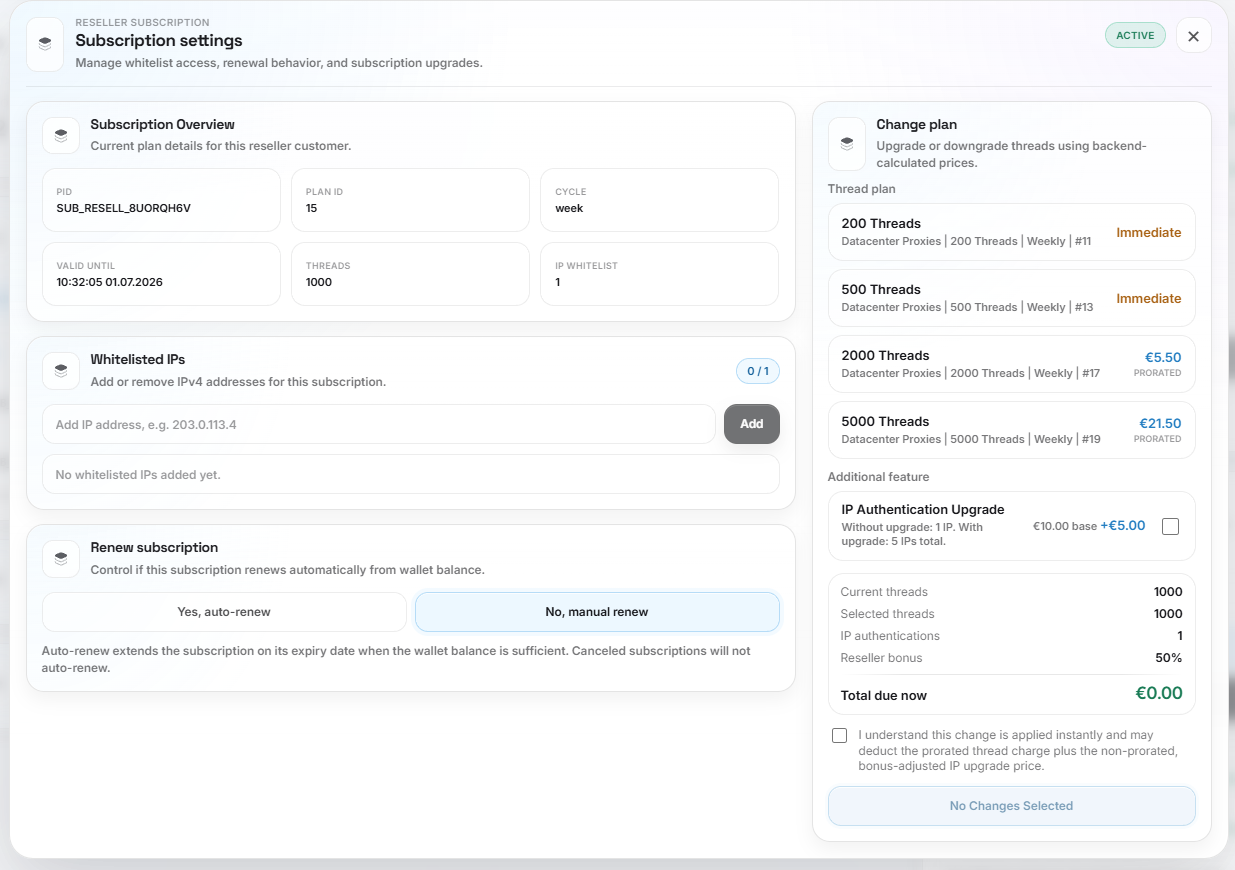Focus the Add IP address input field
Image resolution: width=1235 pixels, height=870 pixels.
(x=379, y=424)
